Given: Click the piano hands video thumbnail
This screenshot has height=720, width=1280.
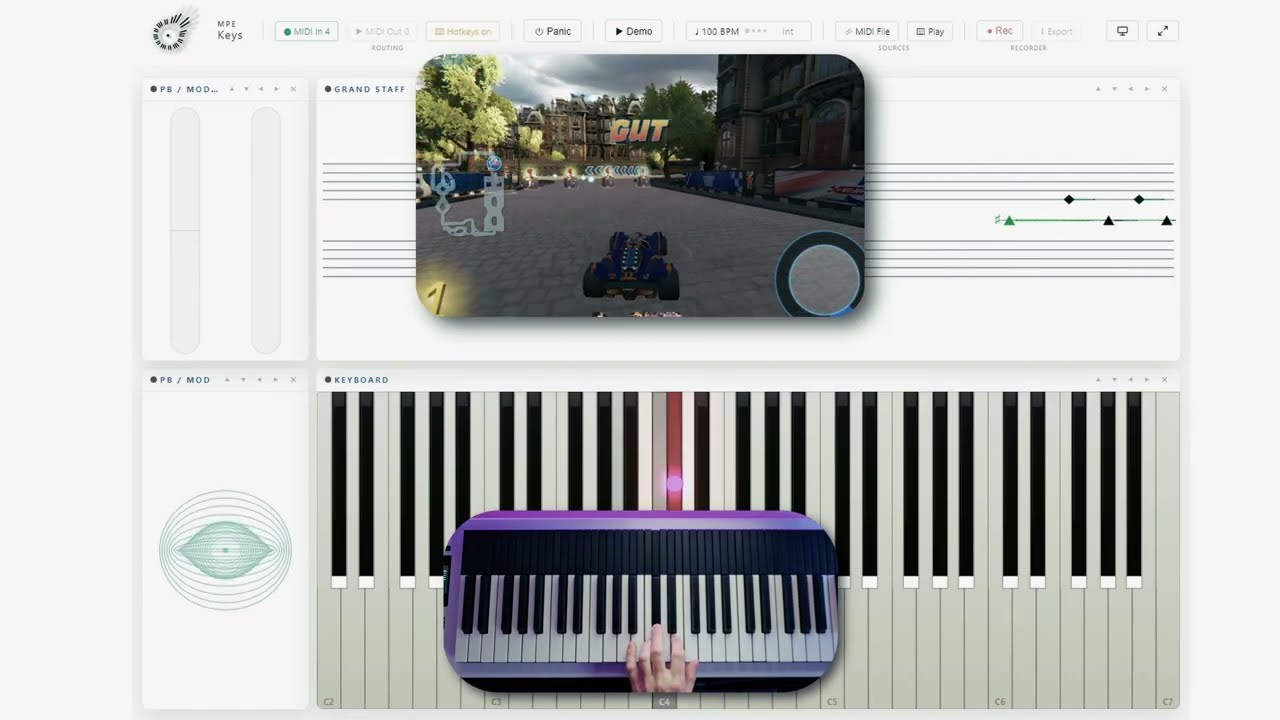Looking at the screenshot, I should [640, 602].
